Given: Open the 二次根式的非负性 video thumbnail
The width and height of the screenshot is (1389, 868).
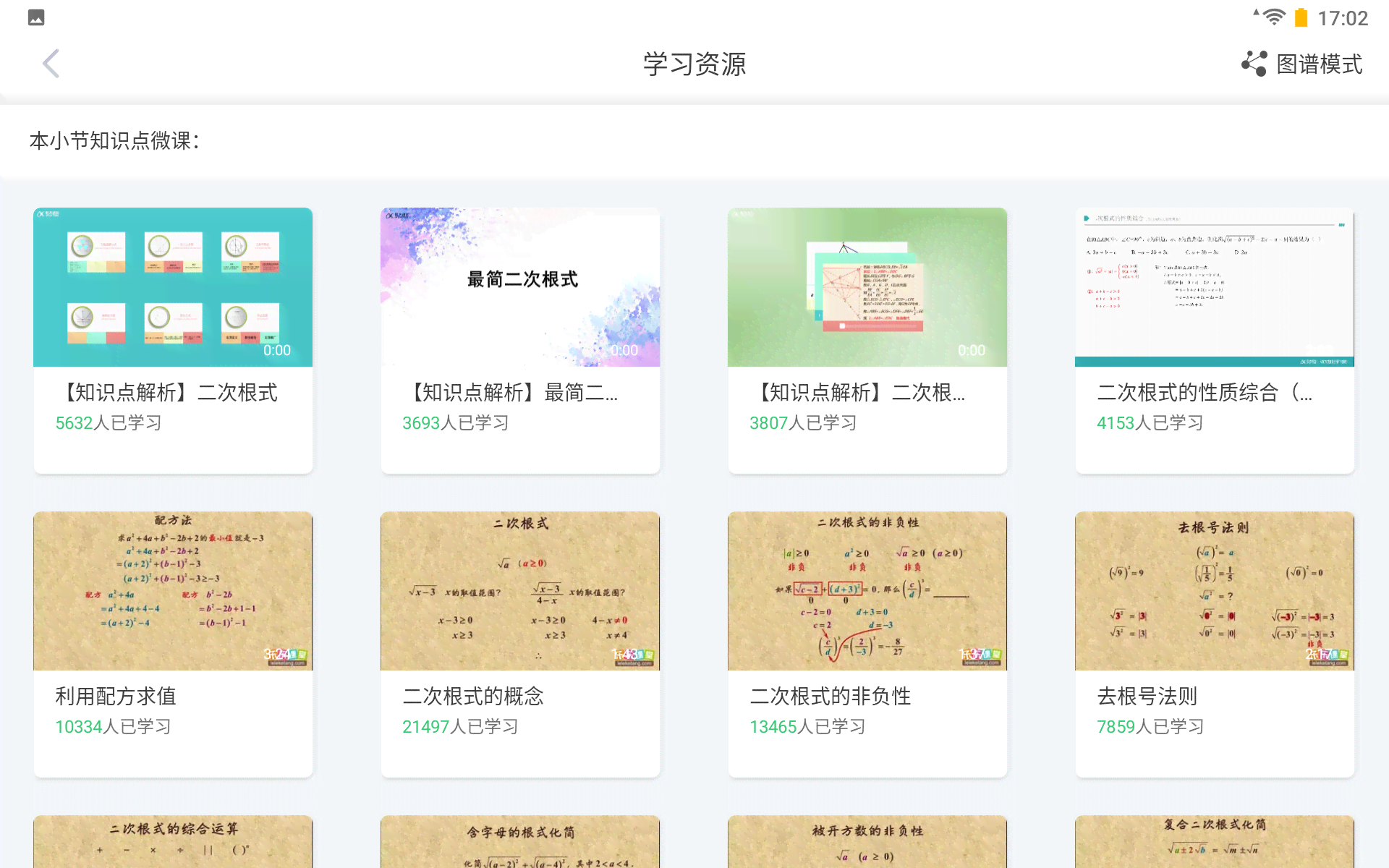Looking at the screenshot, I should tap(867, 591).
